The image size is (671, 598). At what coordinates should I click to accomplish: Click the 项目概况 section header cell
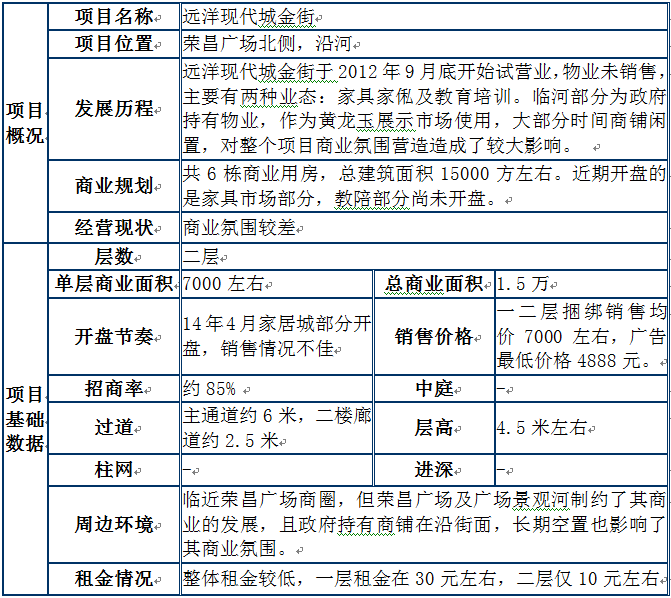click(x=24, y=122)
